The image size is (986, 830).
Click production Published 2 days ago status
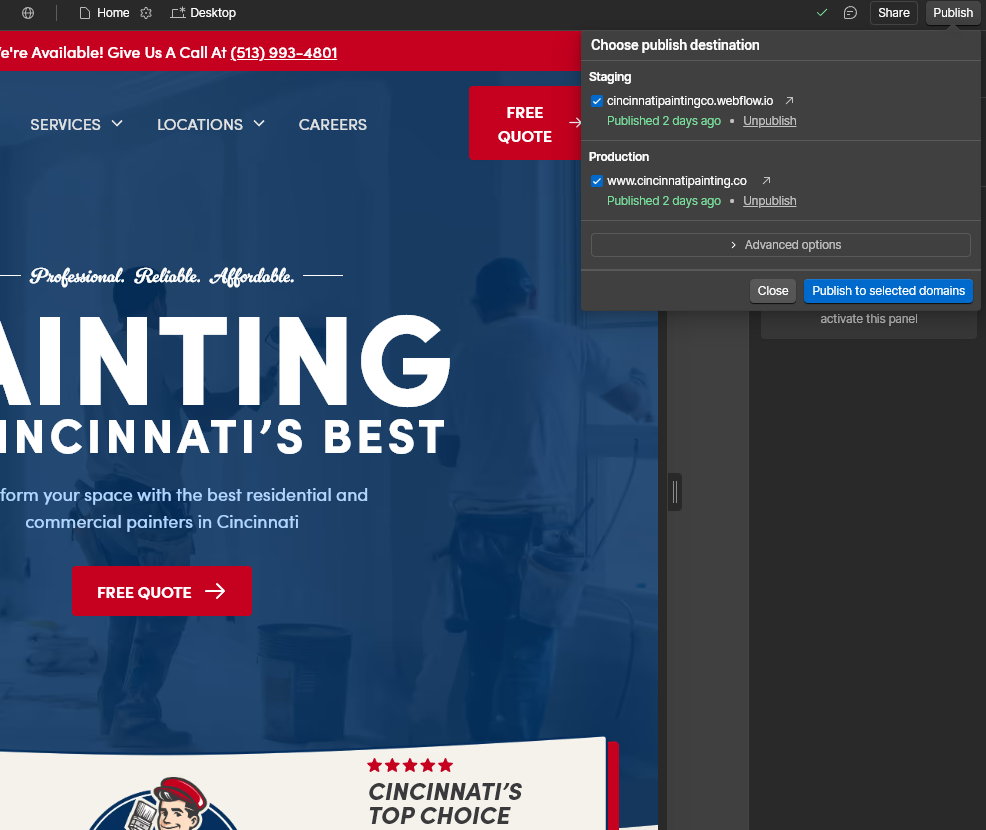pos(663,201)
